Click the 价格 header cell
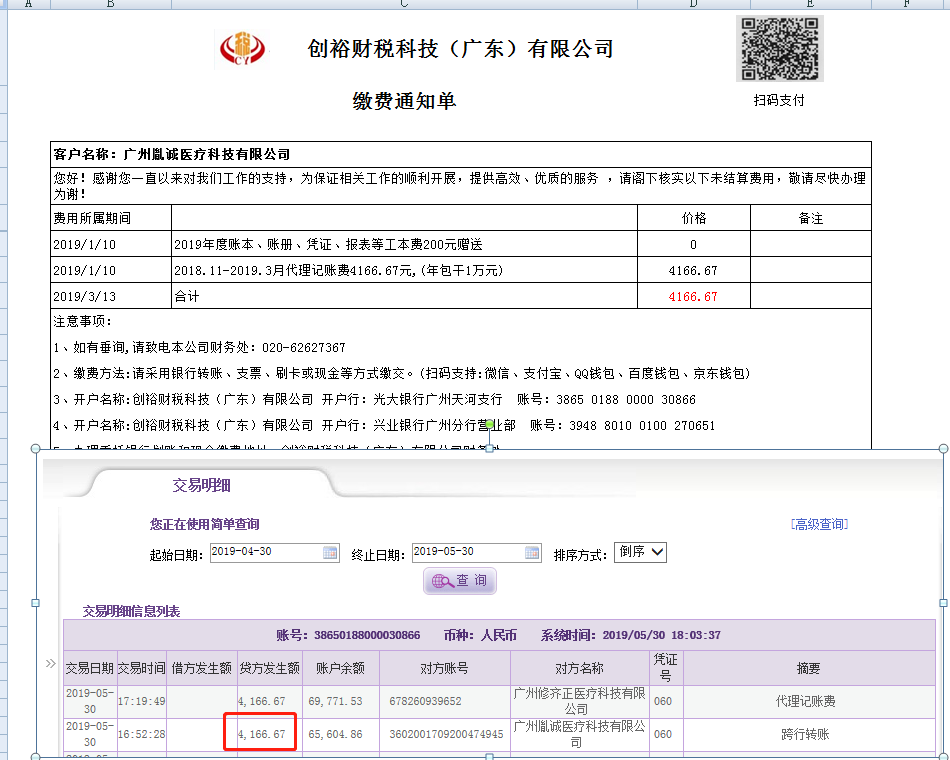The width and height of the screenshot is (950, 760). pyautogui.click(x=694, y=218)
